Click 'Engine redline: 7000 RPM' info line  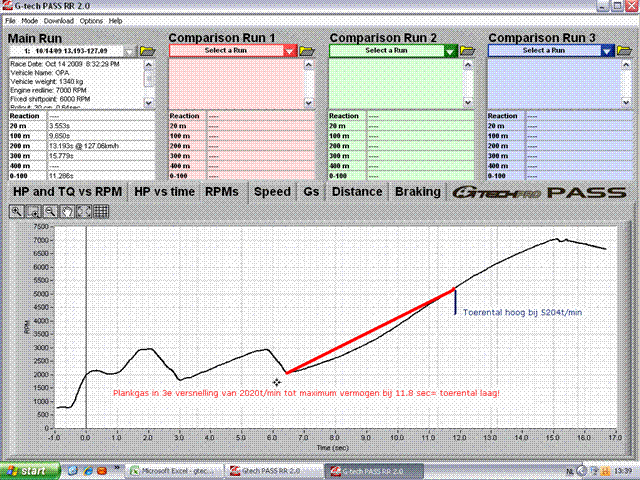[48, 90]
